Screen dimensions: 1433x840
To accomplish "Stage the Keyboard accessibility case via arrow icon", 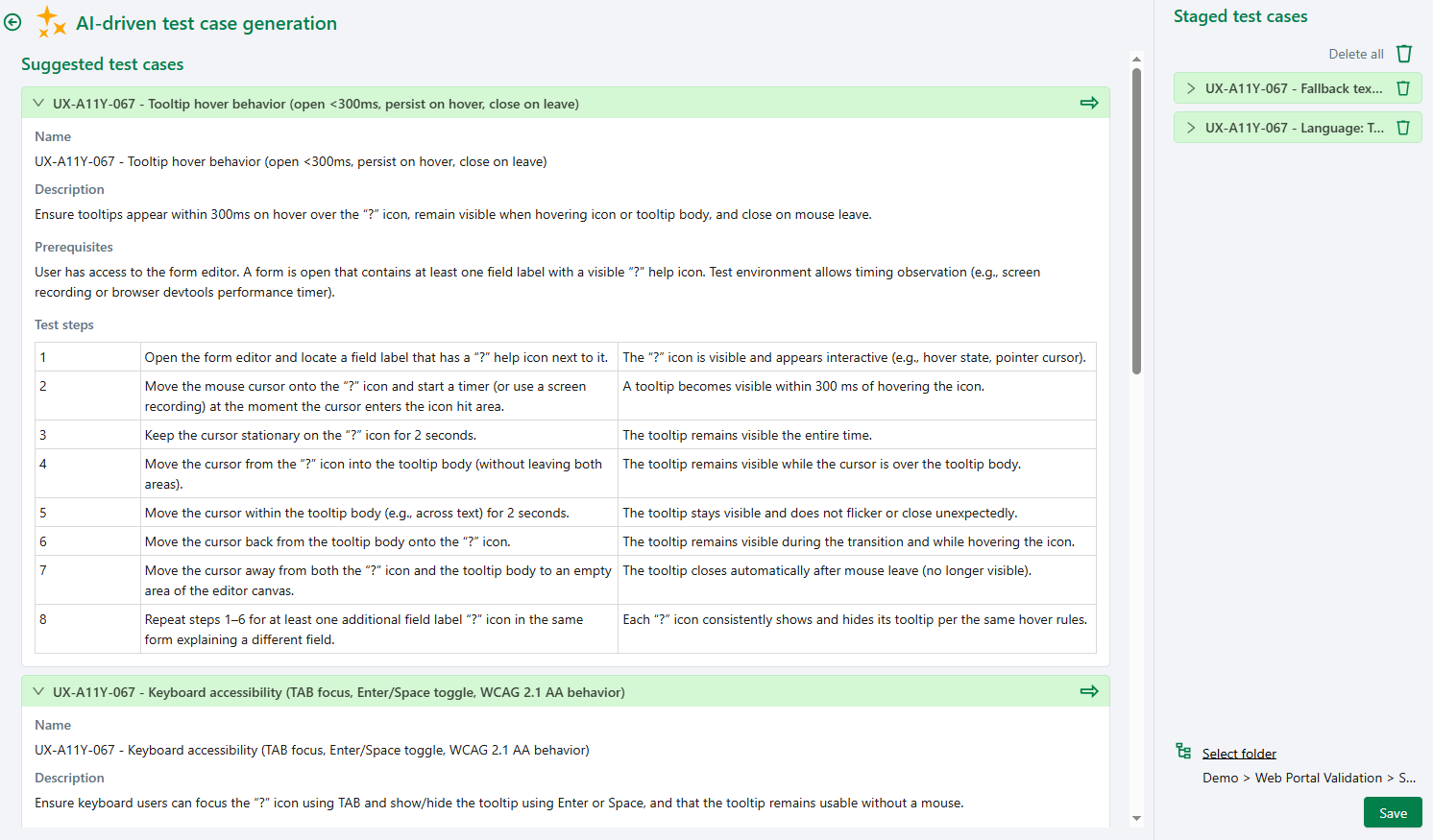I will (x=1089, y=690).
